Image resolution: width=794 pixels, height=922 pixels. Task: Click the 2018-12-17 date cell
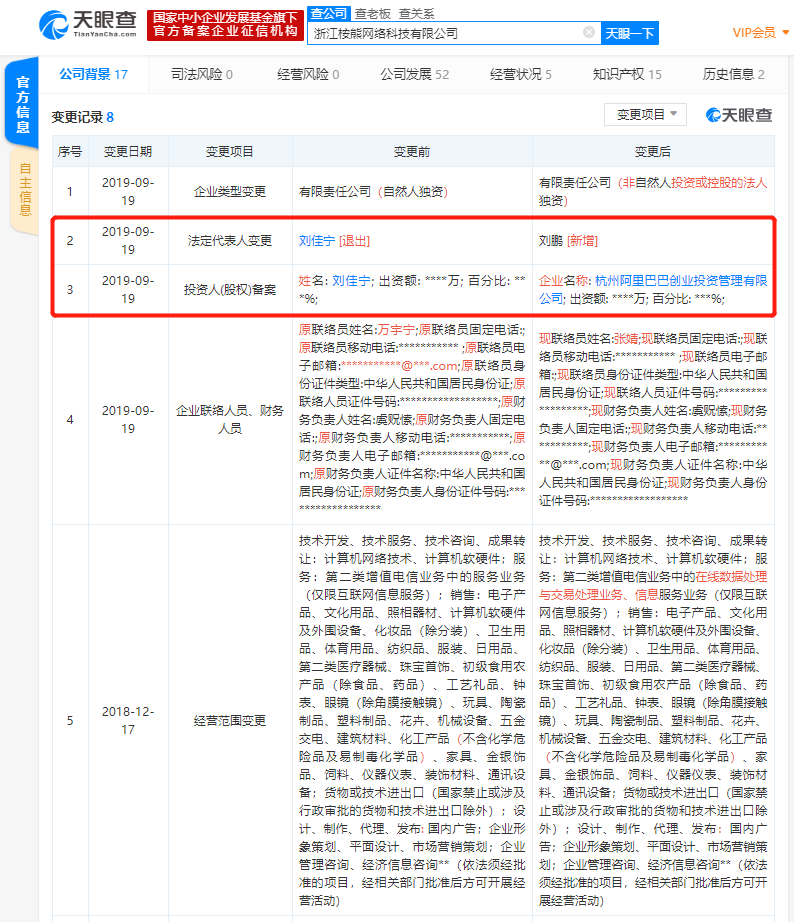tap(128, 720)
